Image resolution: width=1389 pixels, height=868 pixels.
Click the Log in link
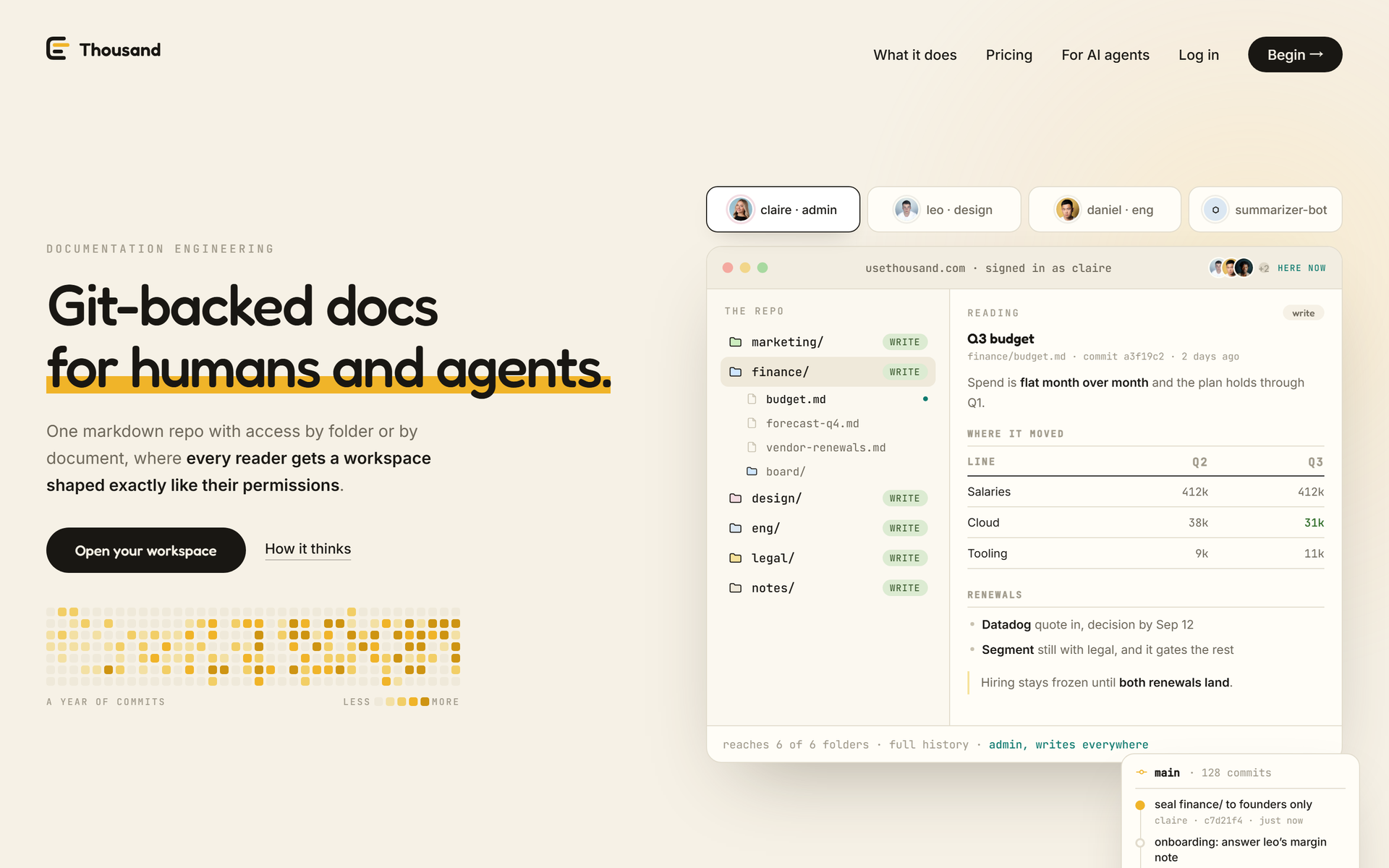click(x=1199, y=55)
